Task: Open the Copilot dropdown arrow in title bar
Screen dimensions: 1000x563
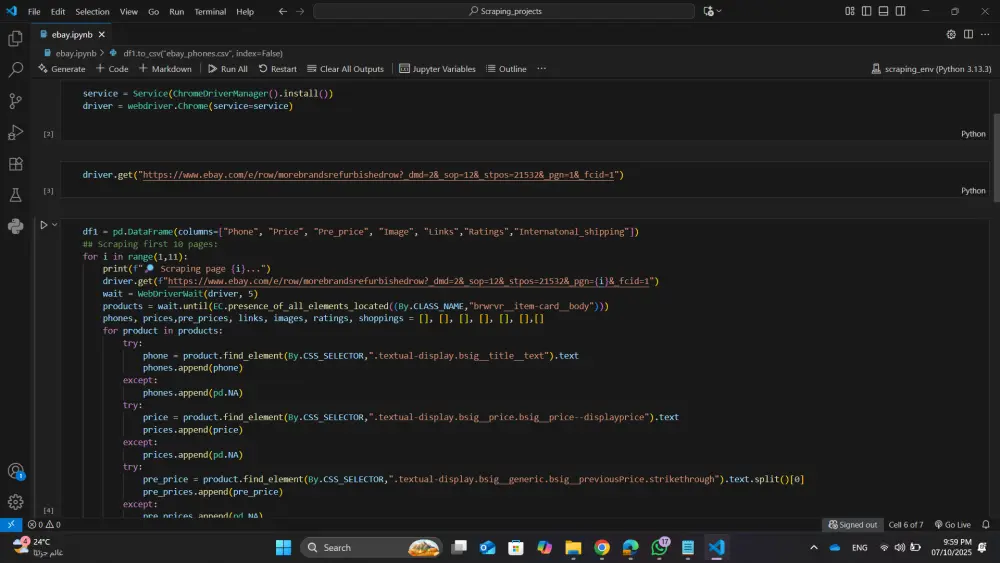Action: (x=719, y=11)
